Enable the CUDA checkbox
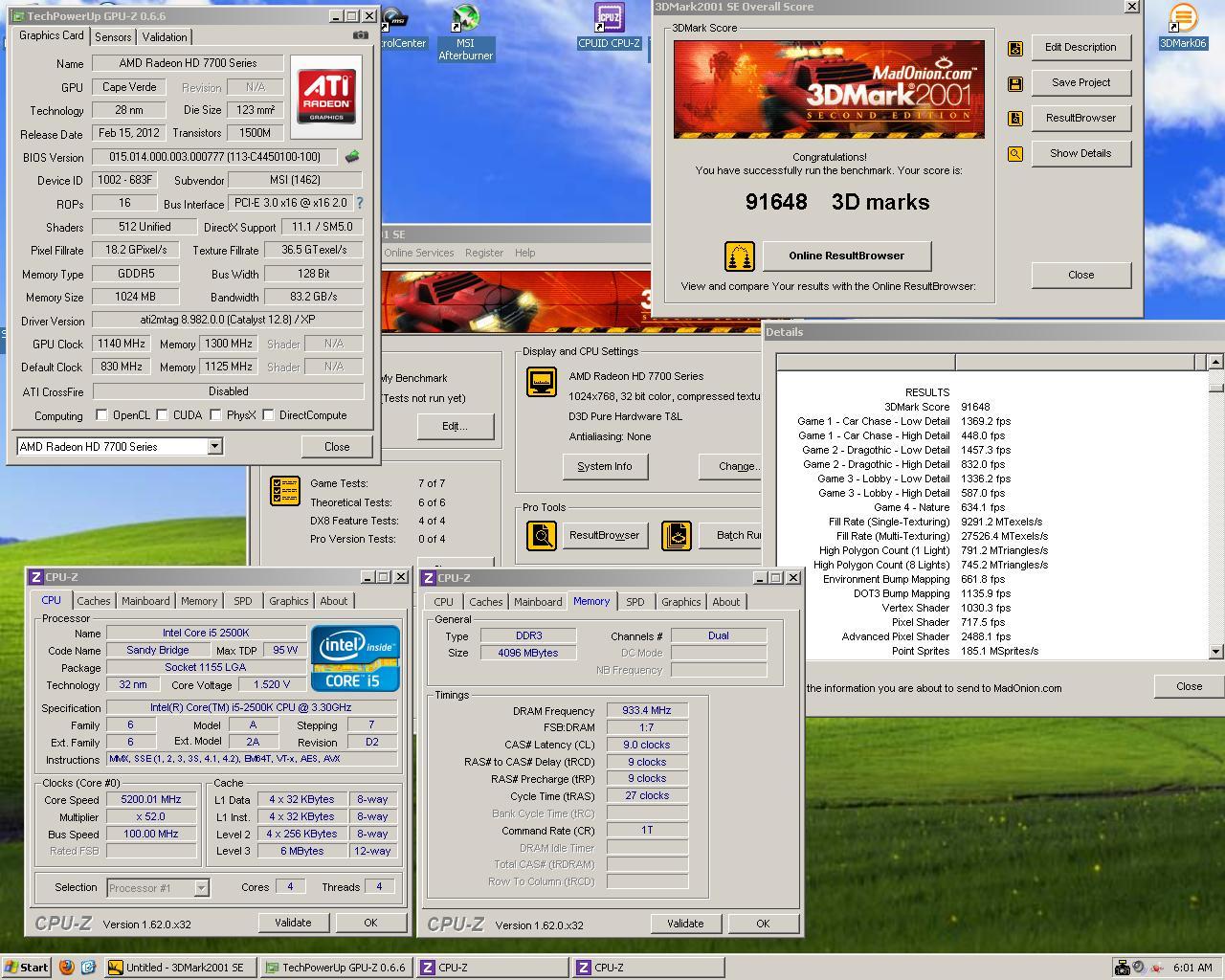The height and width of the screenshot is (980, 1225). click(x=162, y=415)
